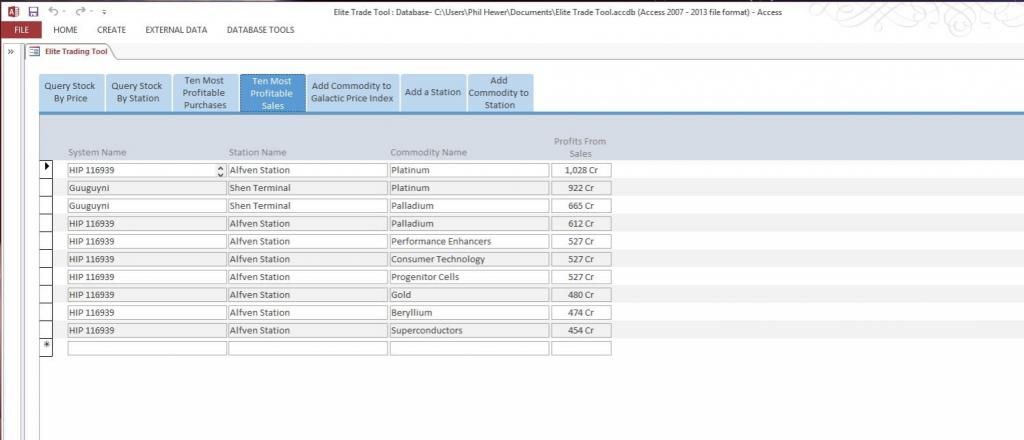Screen dimensions: 1024x440
Task: Click Shen Terminal station field for Palladium
Action: 308,206
